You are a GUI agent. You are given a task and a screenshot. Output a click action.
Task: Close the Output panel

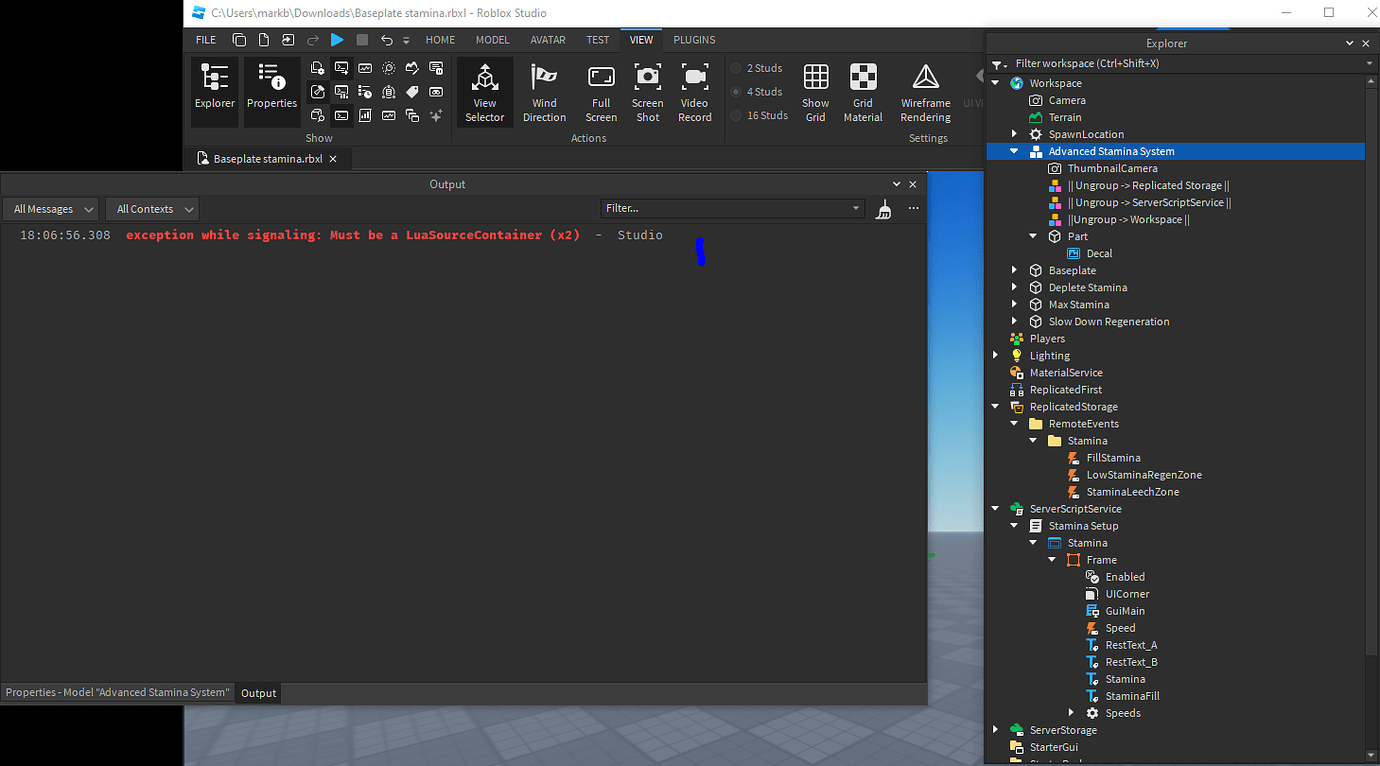[912, 184]
